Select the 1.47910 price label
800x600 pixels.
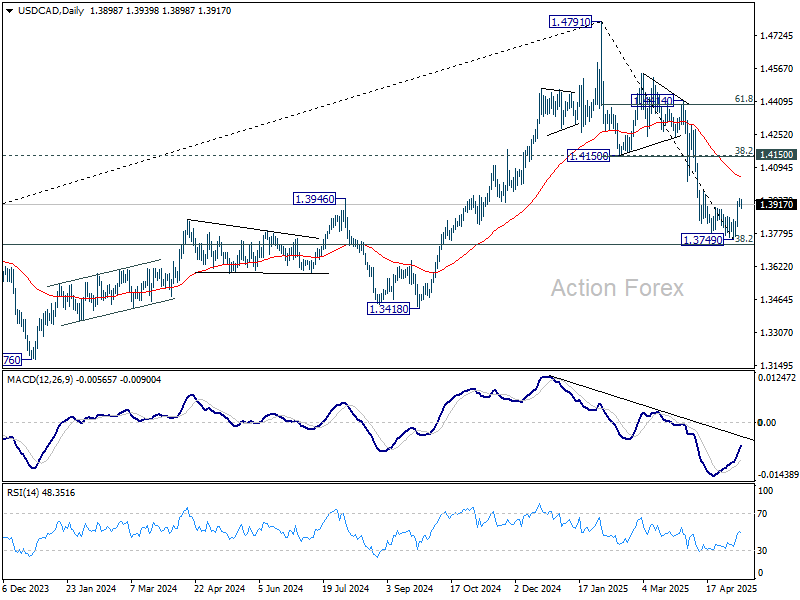click(570, 22)
